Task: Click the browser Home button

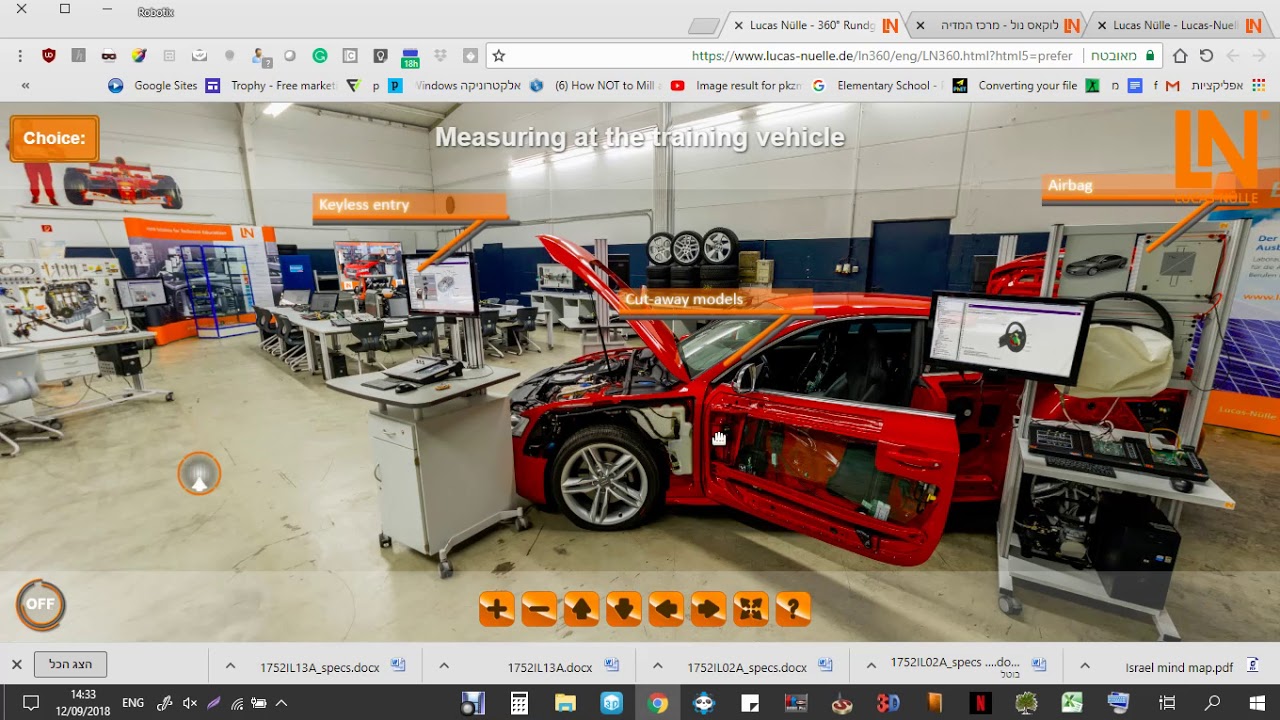Action: pyautogui.click(x=1180, y=56)
